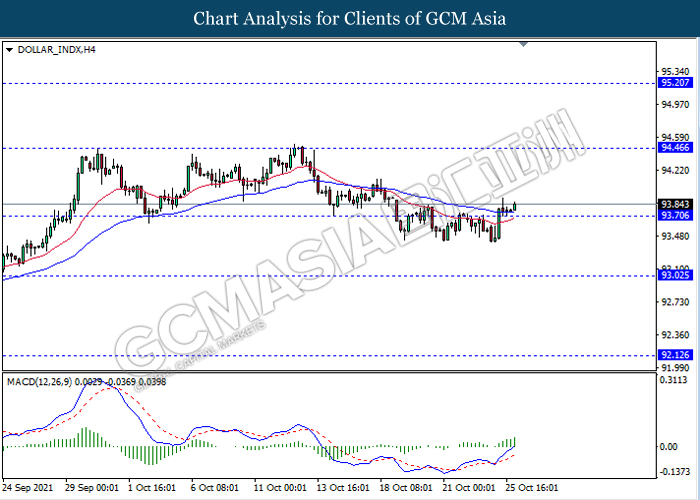Click the 94.220 price axis value
The height and width of the screenshot is (500, 700).
675,171
